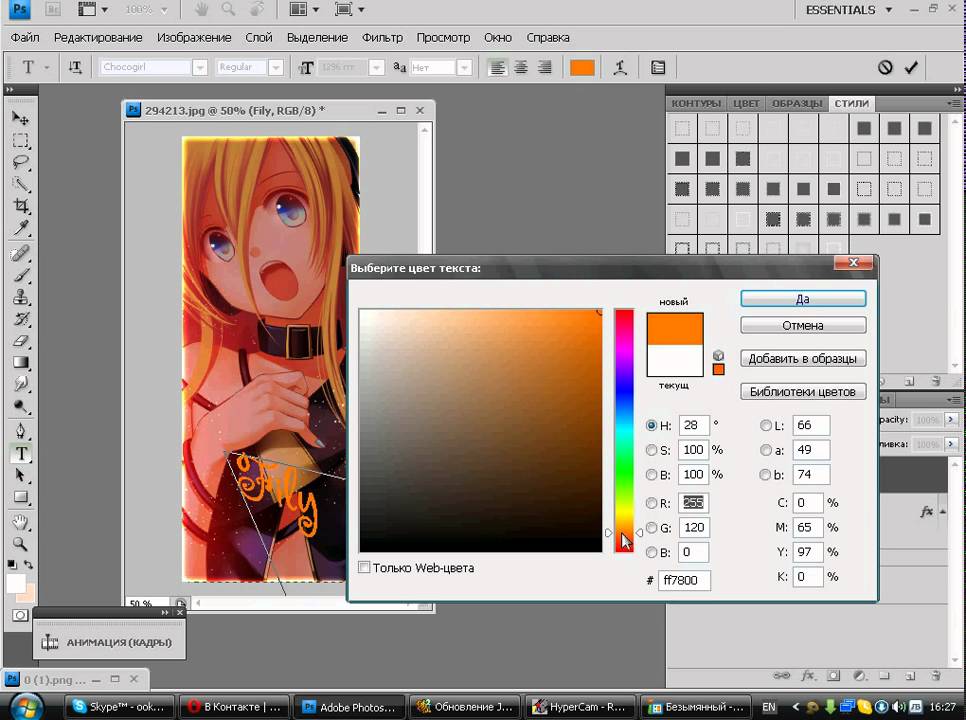Viewport: 966px width, 720px height.
Task: Open Библиотеки цветов button
Action: click(803, 392)
